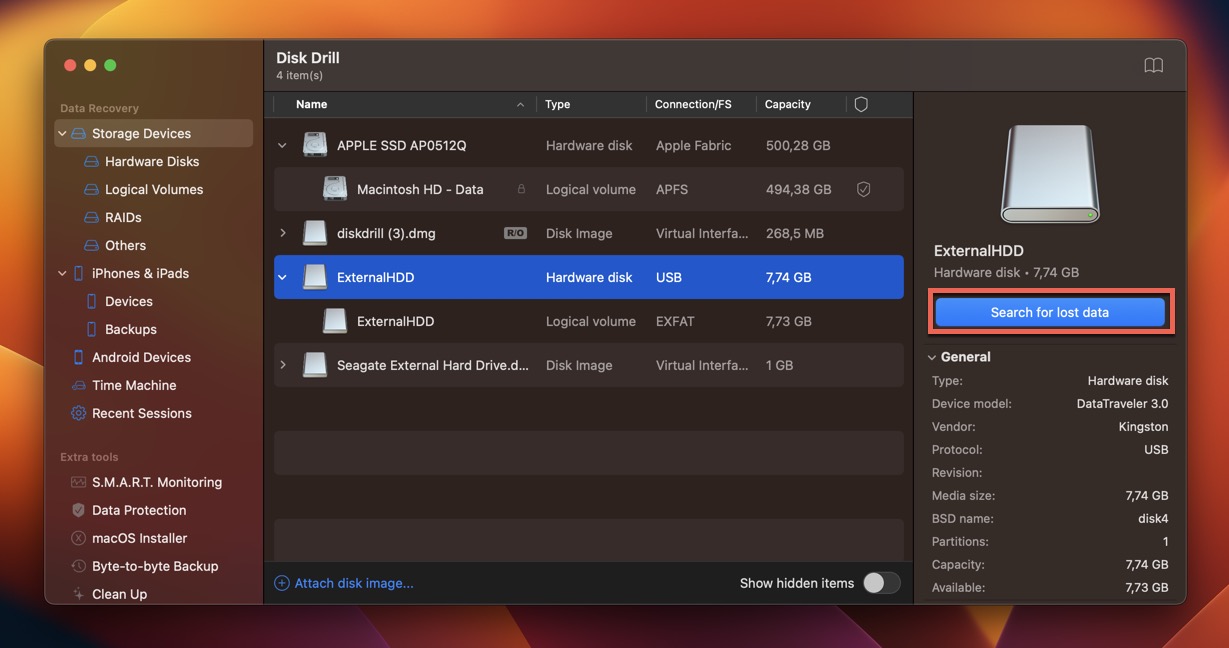Open Time Machine in sidebar

click(133, 385)
